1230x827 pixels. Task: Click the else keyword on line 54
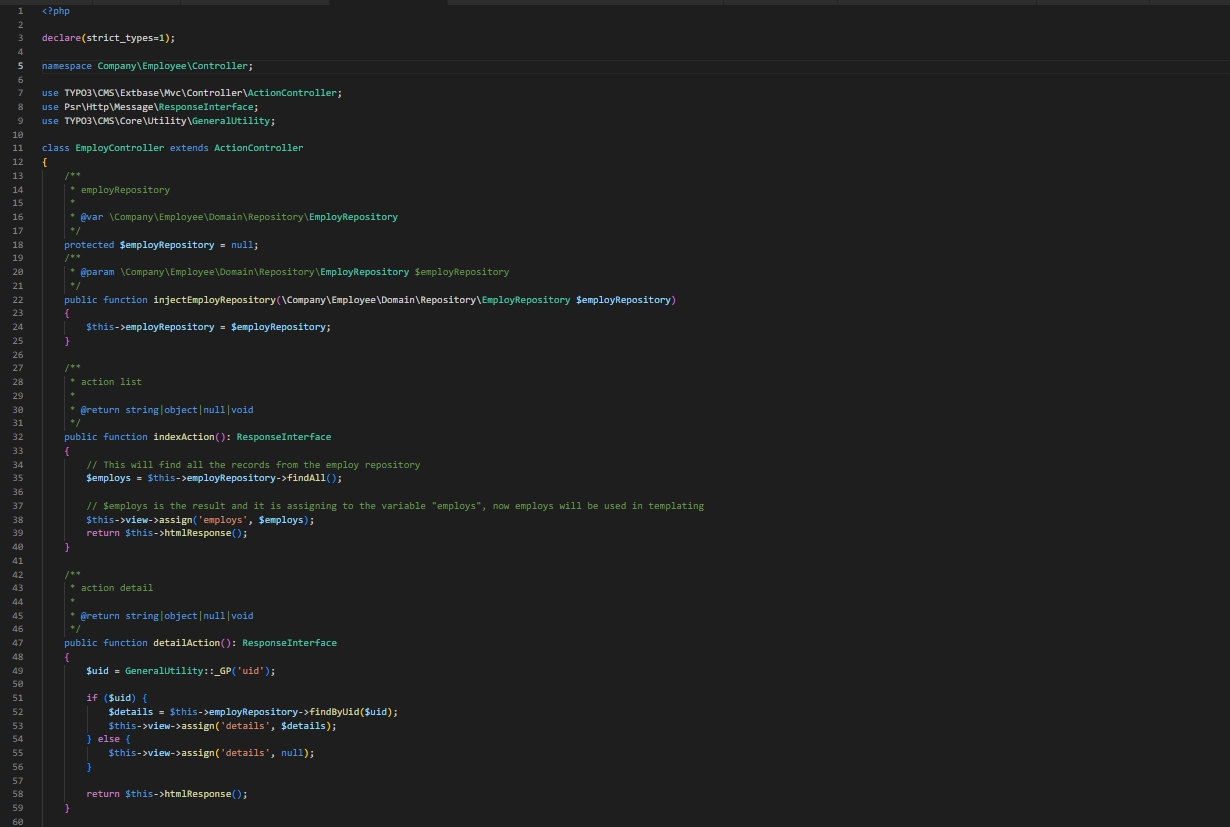coord(108,739)
